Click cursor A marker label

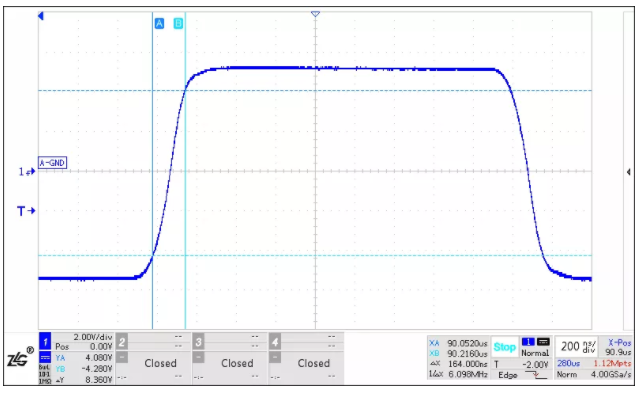(x=159, y=23)
